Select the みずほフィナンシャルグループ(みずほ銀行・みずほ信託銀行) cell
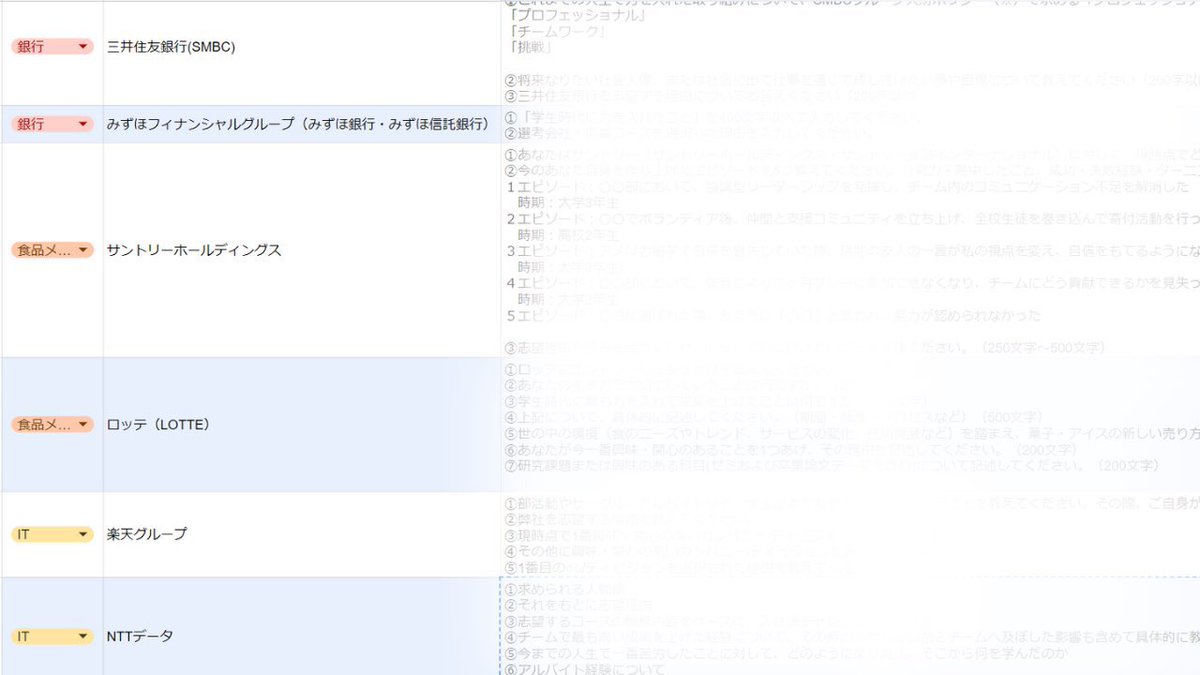The width and height of the screenshot is (1200, 675). click(302, 124)
